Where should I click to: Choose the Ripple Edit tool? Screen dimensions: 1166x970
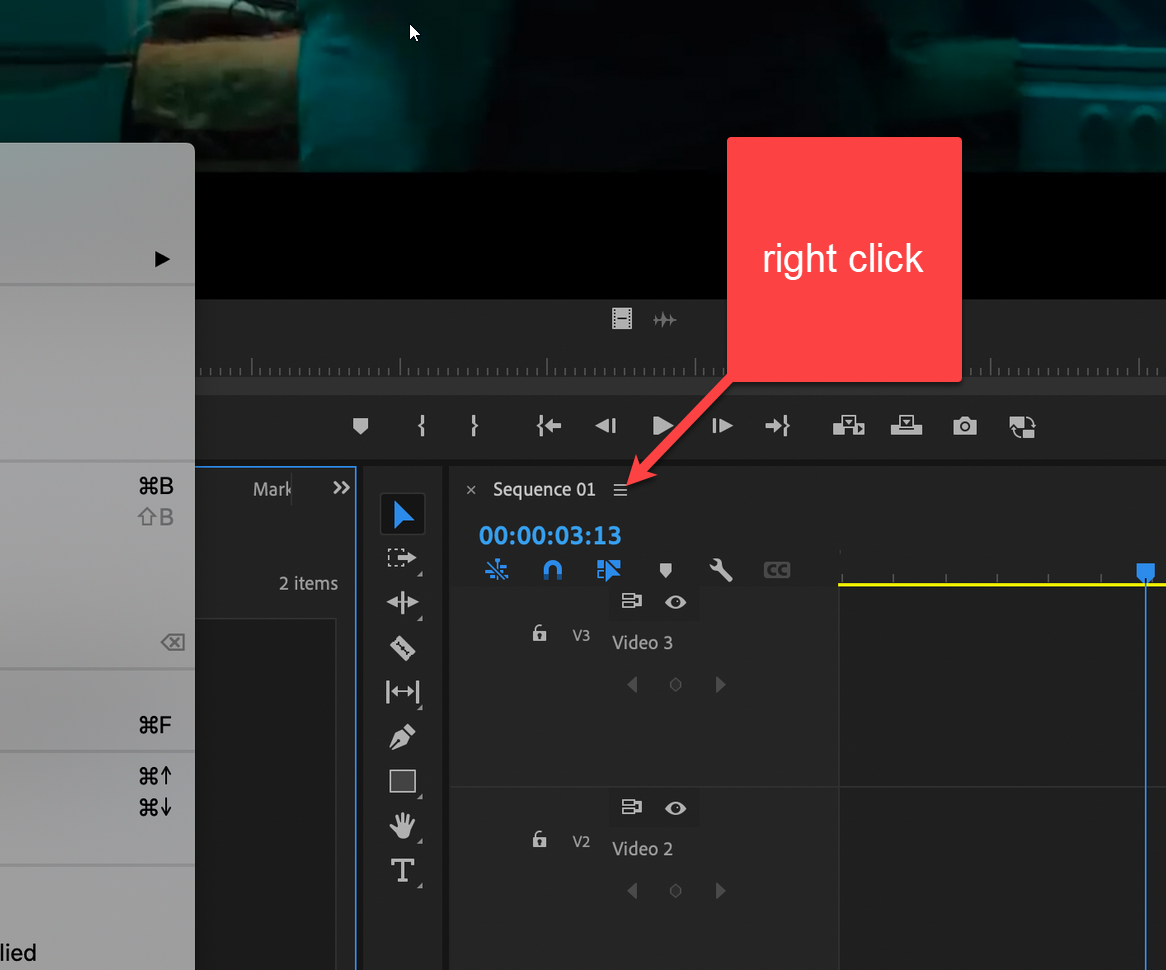pos(403,602)
